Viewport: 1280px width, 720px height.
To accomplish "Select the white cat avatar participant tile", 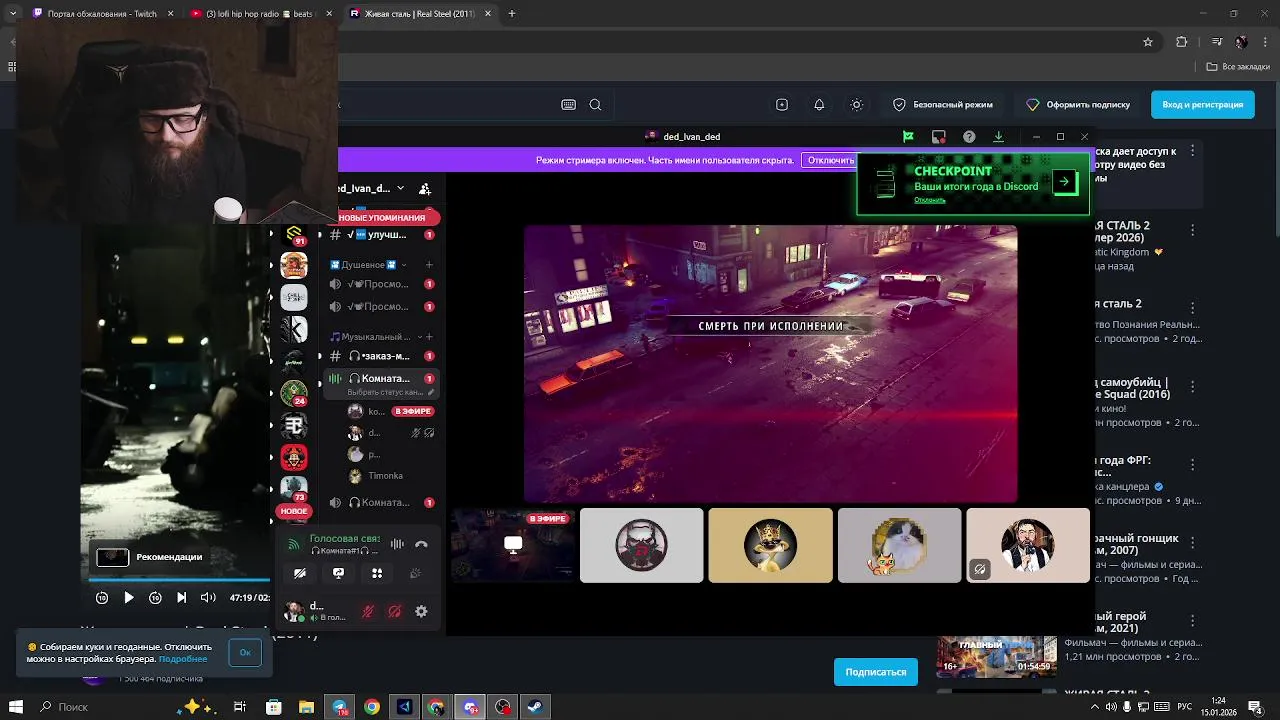I will (899, 545).
